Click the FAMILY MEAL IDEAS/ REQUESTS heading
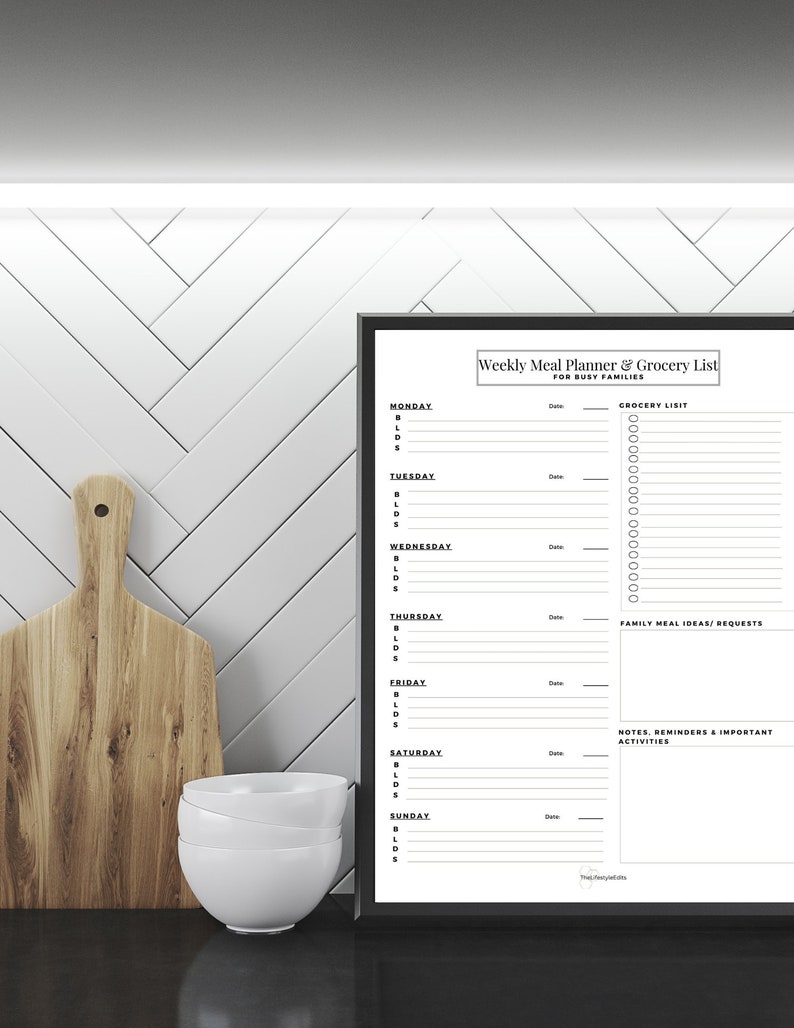This screenshot has width=794, height=1028. [691, 623]
